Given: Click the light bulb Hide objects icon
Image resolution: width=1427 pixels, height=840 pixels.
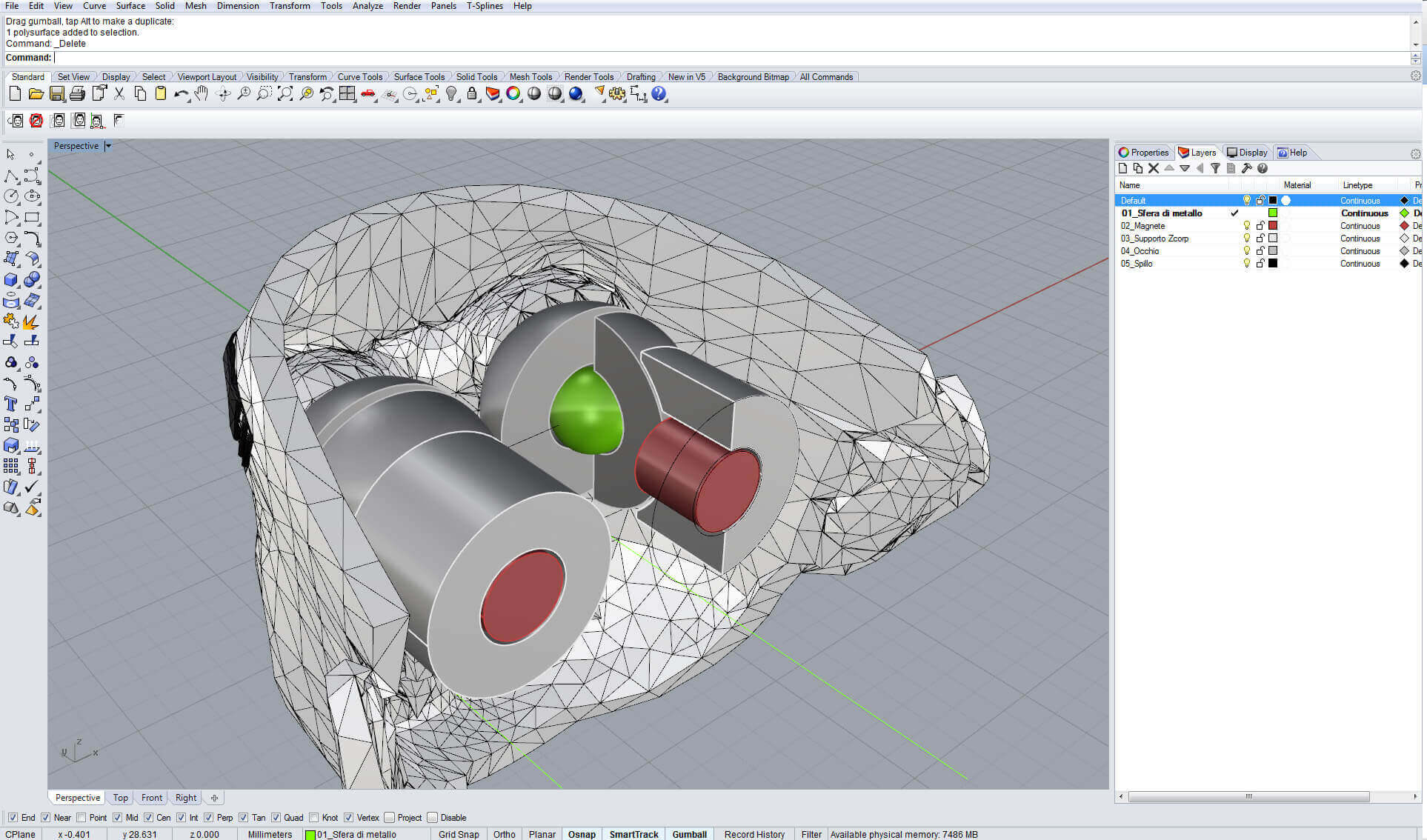Looking at the screenshot, I should click(x=451, y=94).
